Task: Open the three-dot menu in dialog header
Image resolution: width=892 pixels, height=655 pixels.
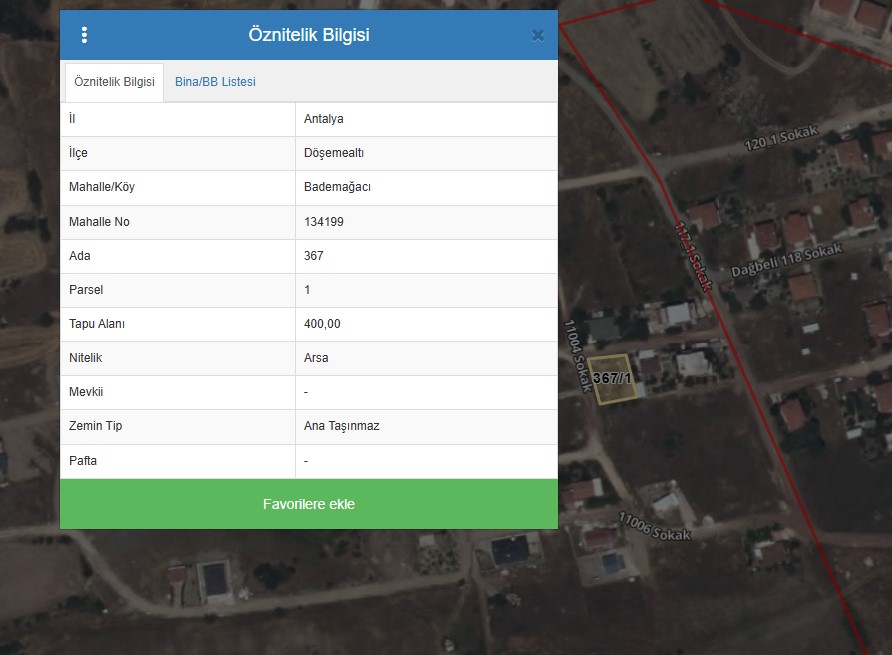Action: pos(84,35)
